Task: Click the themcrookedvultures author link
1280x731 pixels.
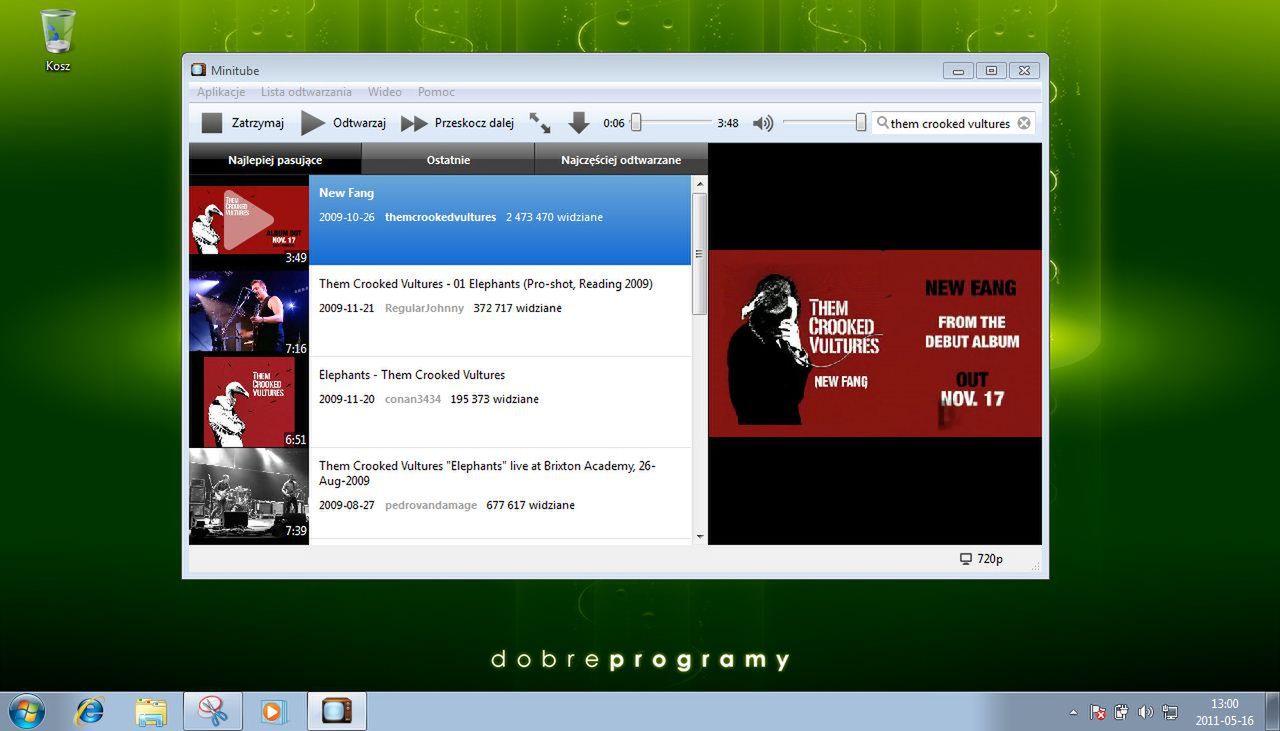Action: (x=440, y=217)
